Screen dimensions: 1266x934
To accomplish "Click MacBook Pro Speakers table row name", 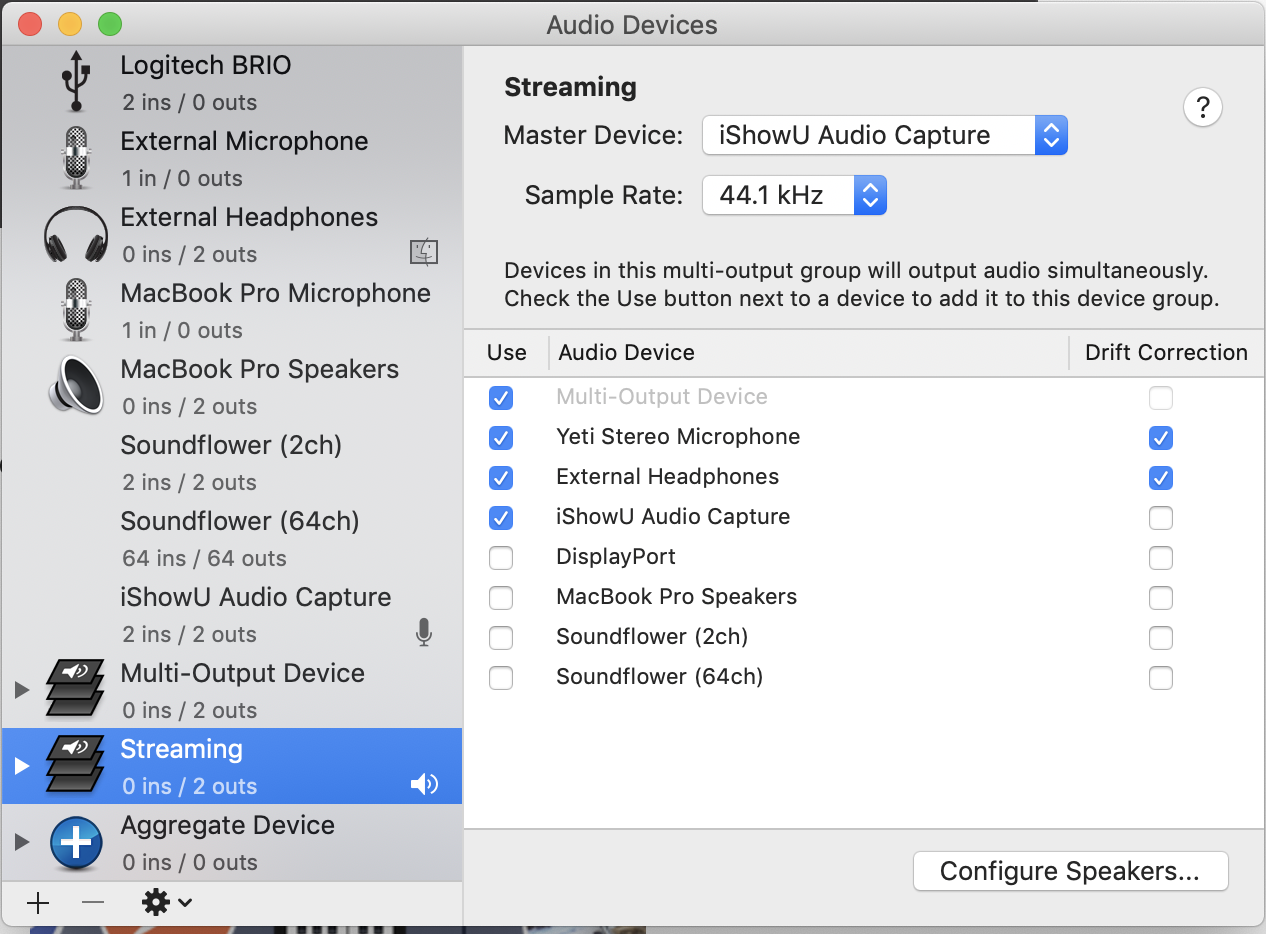I will [676, 597].
